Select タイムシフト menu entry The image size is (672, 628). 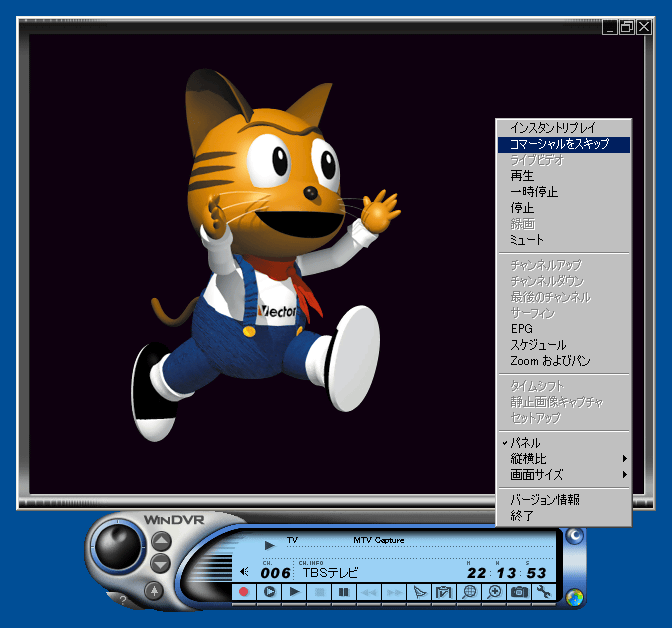coord(564,386)
